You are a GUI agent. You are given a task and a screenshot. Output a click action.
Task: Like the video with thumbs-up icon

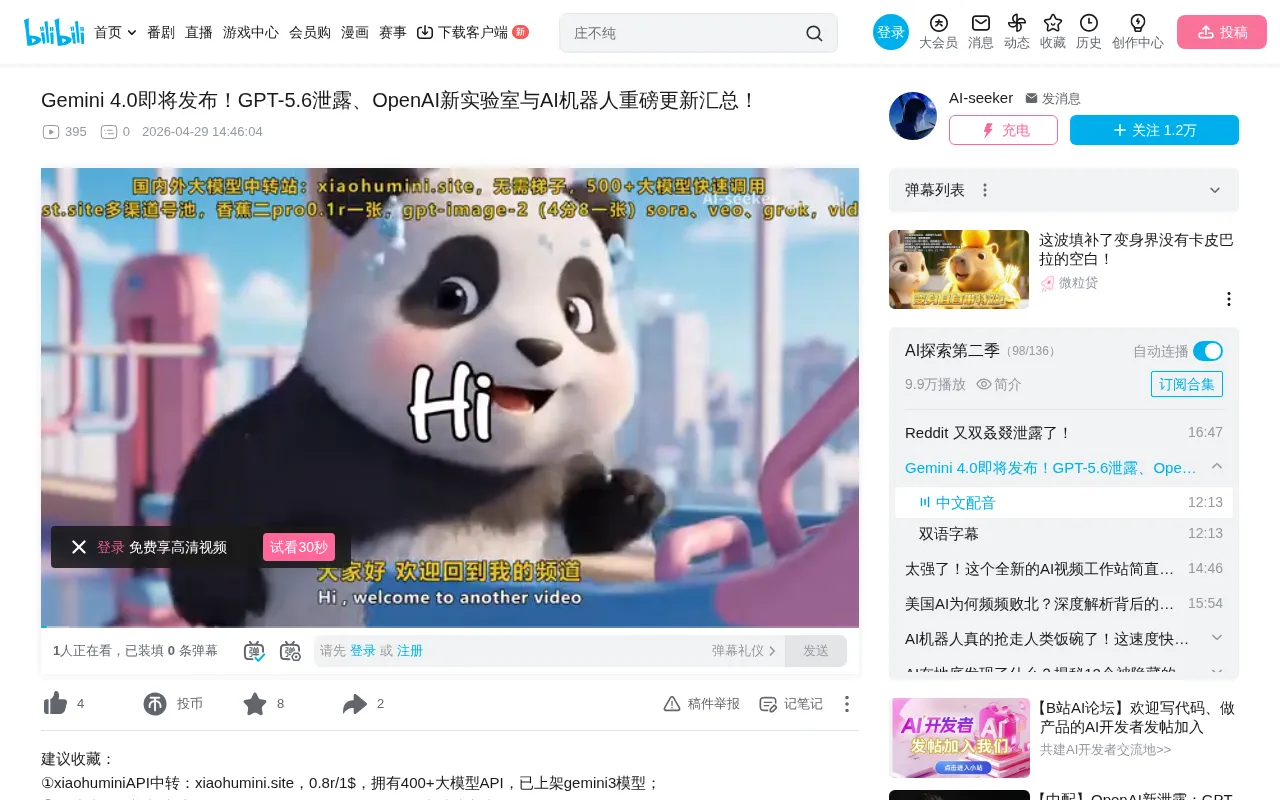[x=56, y=704]
